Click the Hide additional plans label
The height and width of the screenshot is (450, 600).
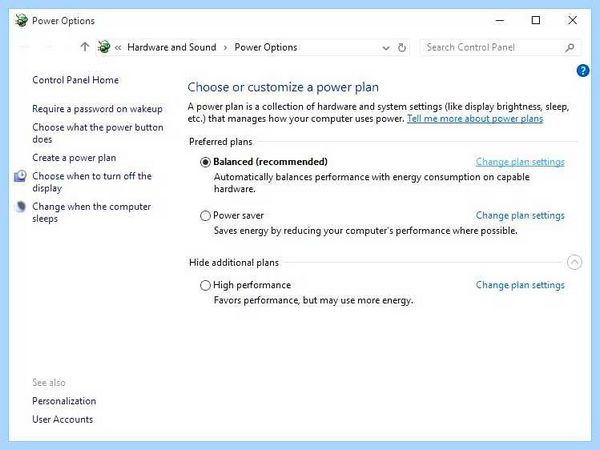(234, 262)
